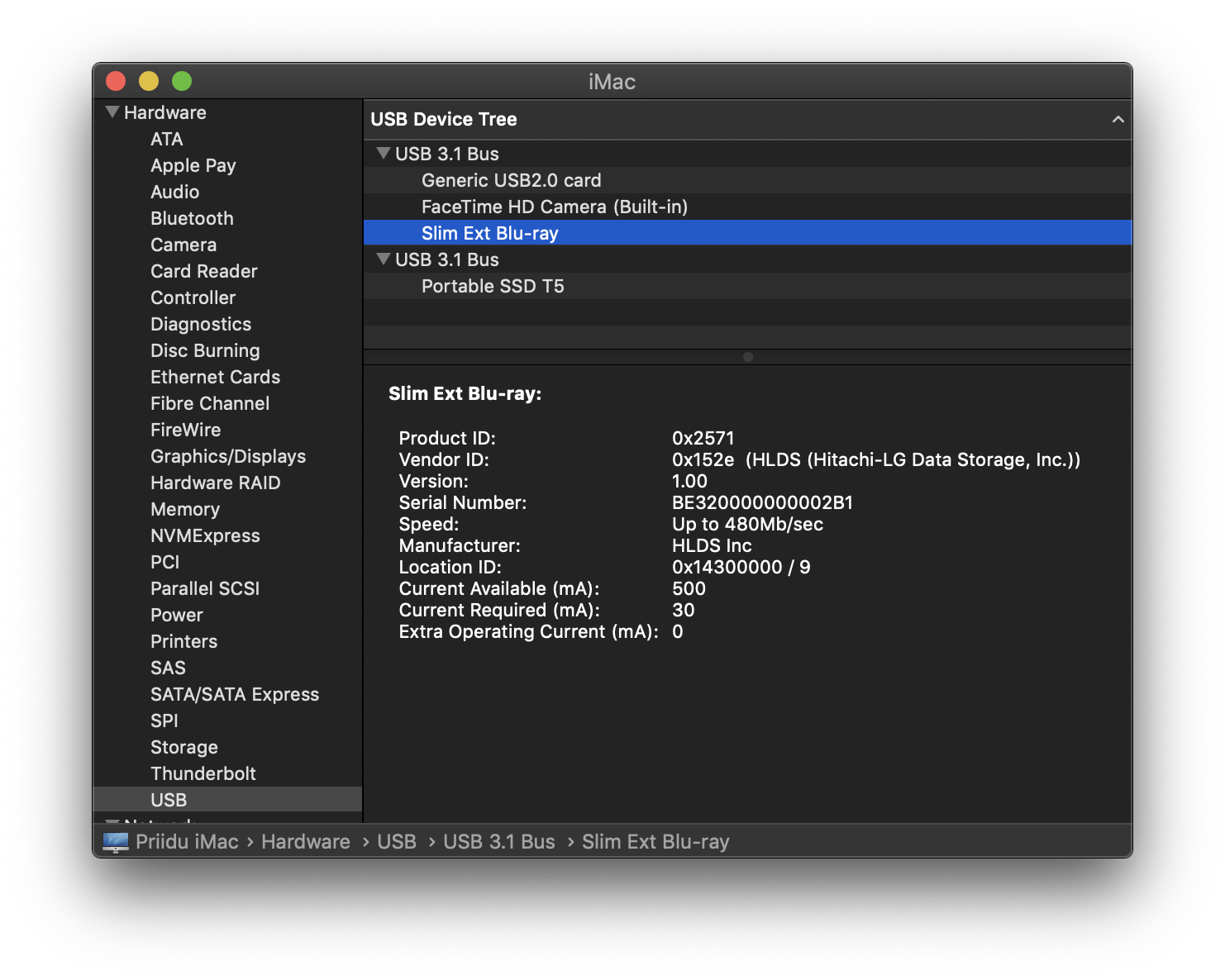The height and width of the screenshot is (980, 1225).
Task: Click USB in the path bar
Action: (x=397, y=842)
